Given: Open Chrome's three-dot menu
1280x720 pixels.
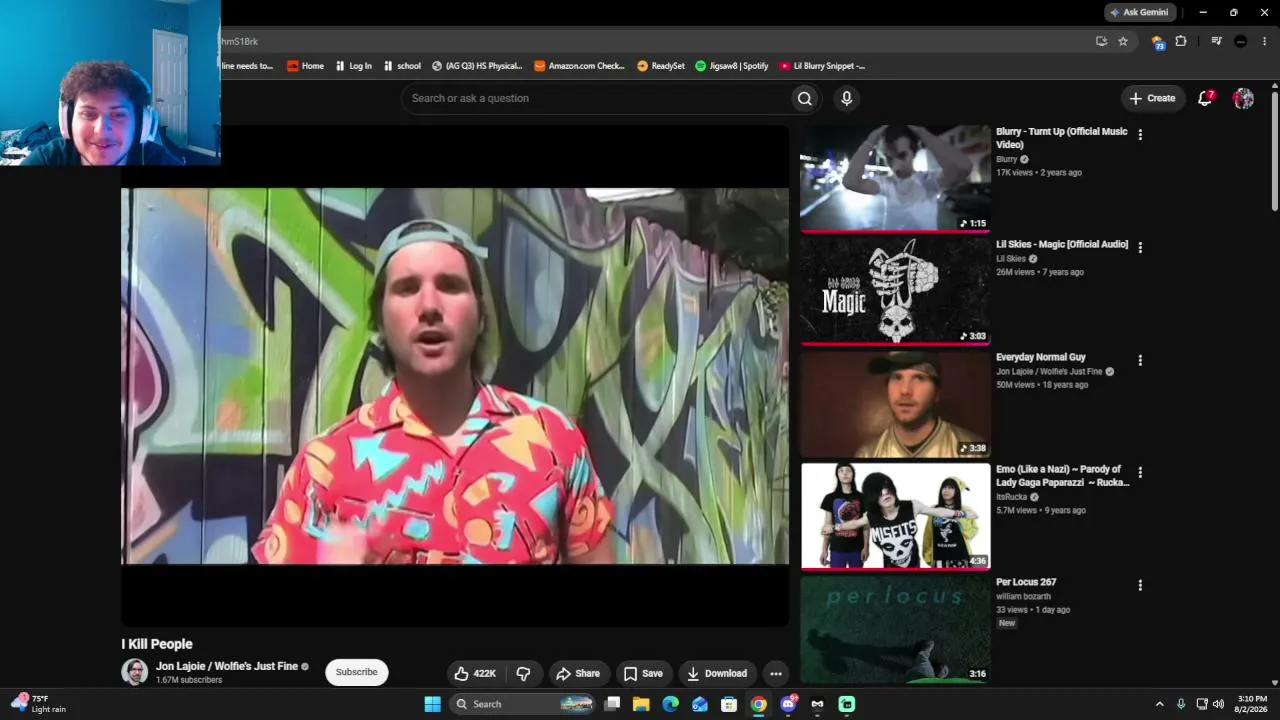Looking at the screenshot, I should coord(1264,41).
